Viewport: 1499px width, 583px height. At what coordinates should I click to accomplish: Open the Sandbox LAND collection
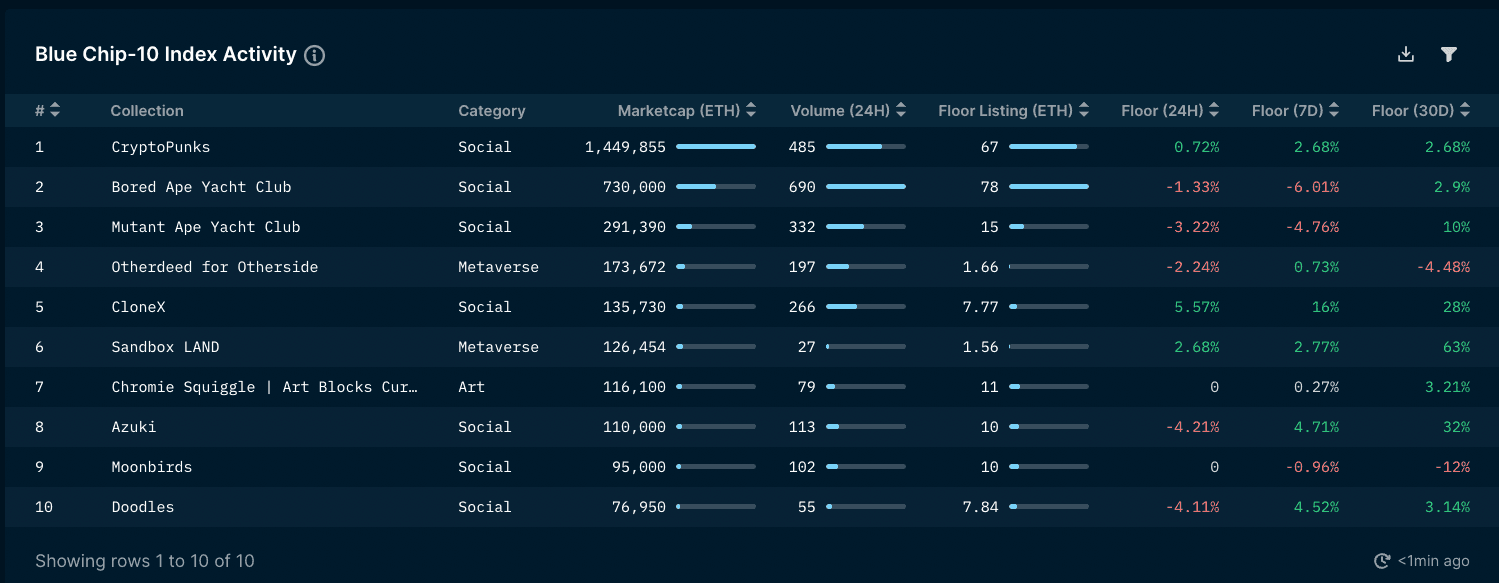click(x=165, y=347)
